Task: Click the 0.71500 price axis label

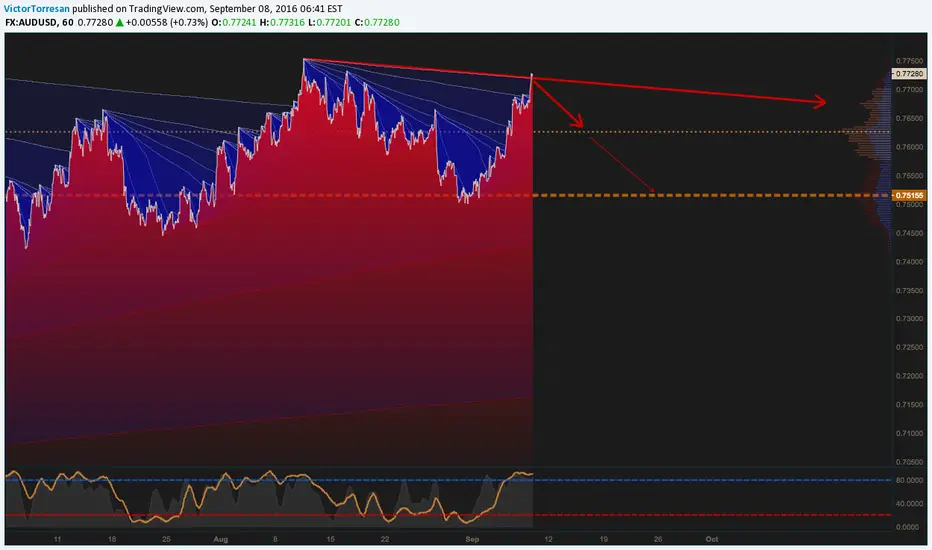Action: pos(909,404)
